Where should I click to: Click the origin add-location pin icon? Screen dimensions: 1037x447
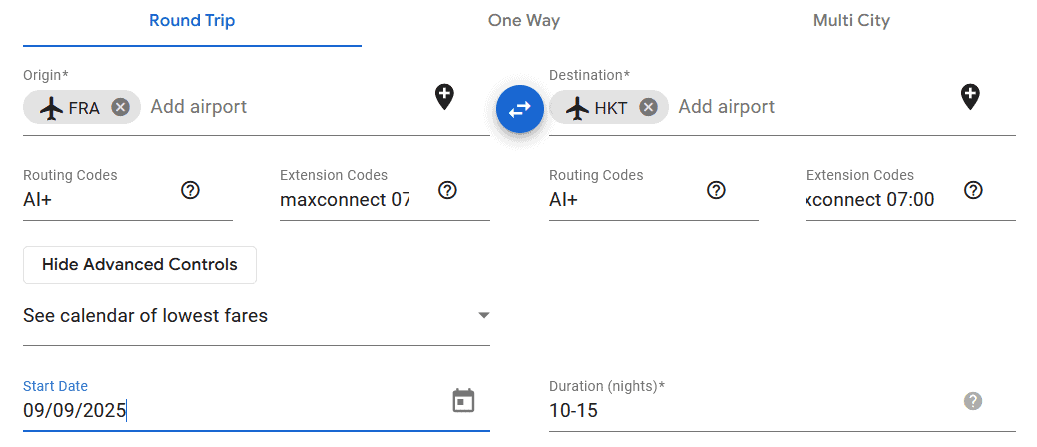pyautogui.click(x=444, y=97)
